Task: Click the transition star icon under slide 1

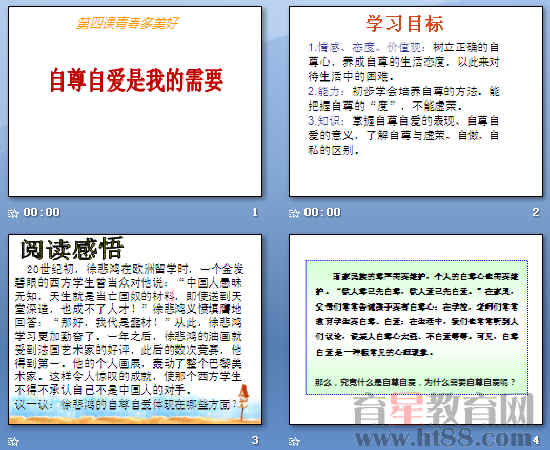Action: pos(13,213)
